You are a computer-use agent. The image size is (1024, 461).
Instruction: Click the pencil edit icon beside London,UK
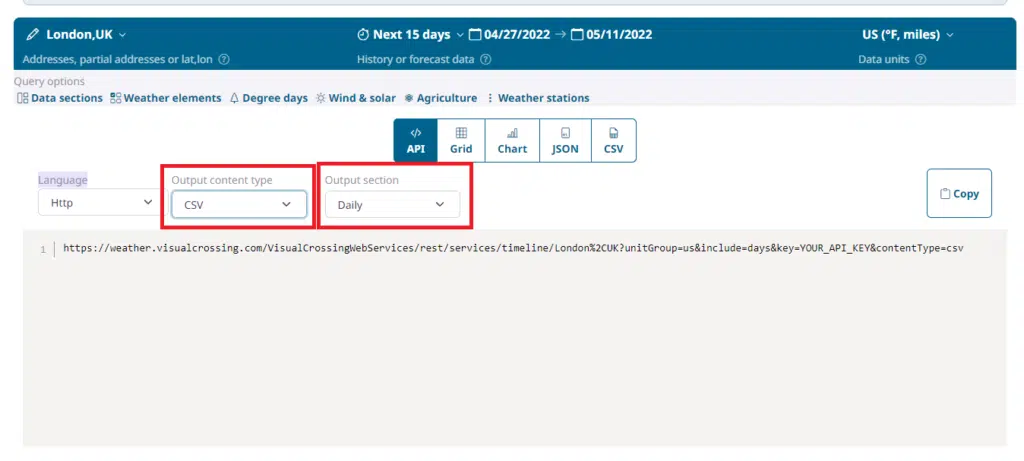[x=32, y=35]
